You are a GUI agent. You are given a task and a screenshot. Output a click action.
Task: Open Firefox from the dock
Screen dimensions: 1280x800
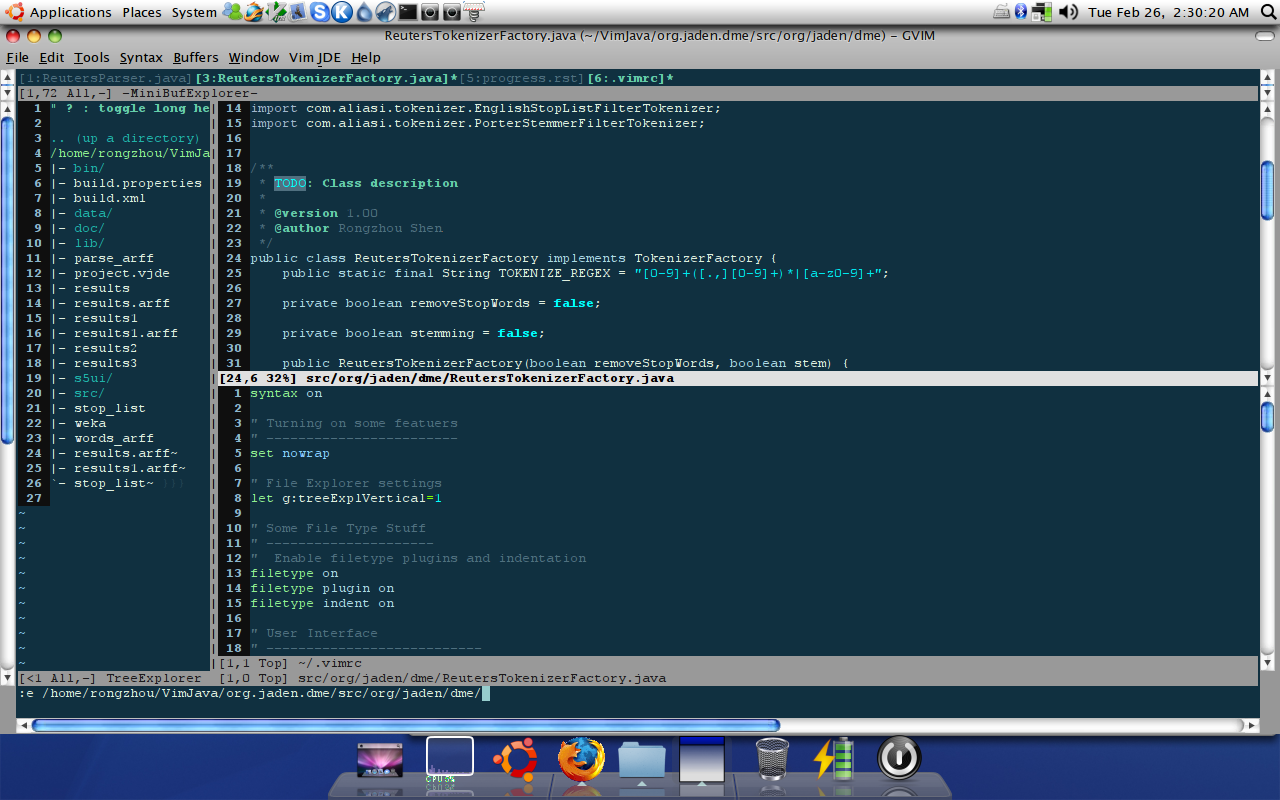coord(581,758)
